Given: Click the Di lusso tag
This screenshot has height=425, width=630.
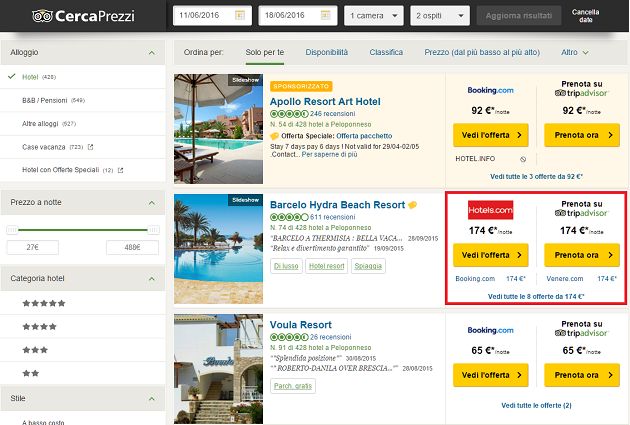Looking at the screenshot, I should (x=286, y=266).
